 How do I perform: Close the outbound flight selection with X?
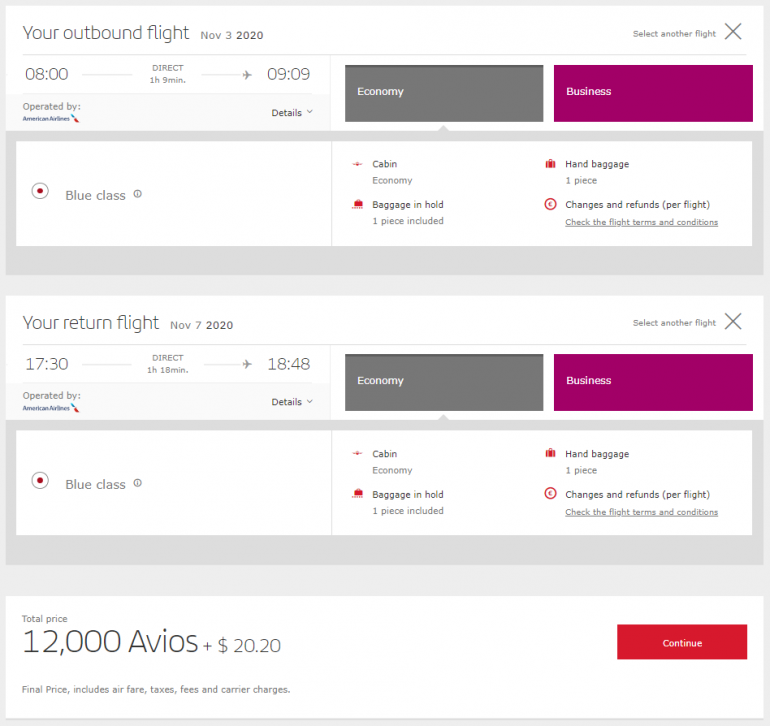733,32
